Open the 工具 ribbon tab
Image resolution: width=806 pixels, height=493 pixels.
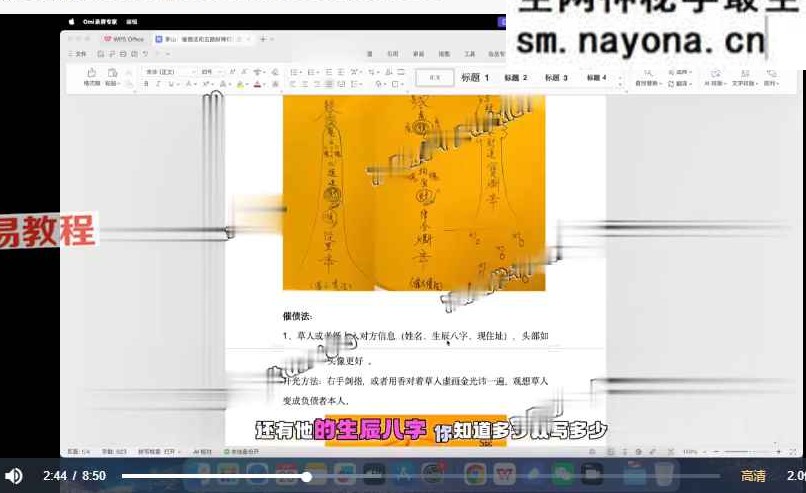pos(470,53)
